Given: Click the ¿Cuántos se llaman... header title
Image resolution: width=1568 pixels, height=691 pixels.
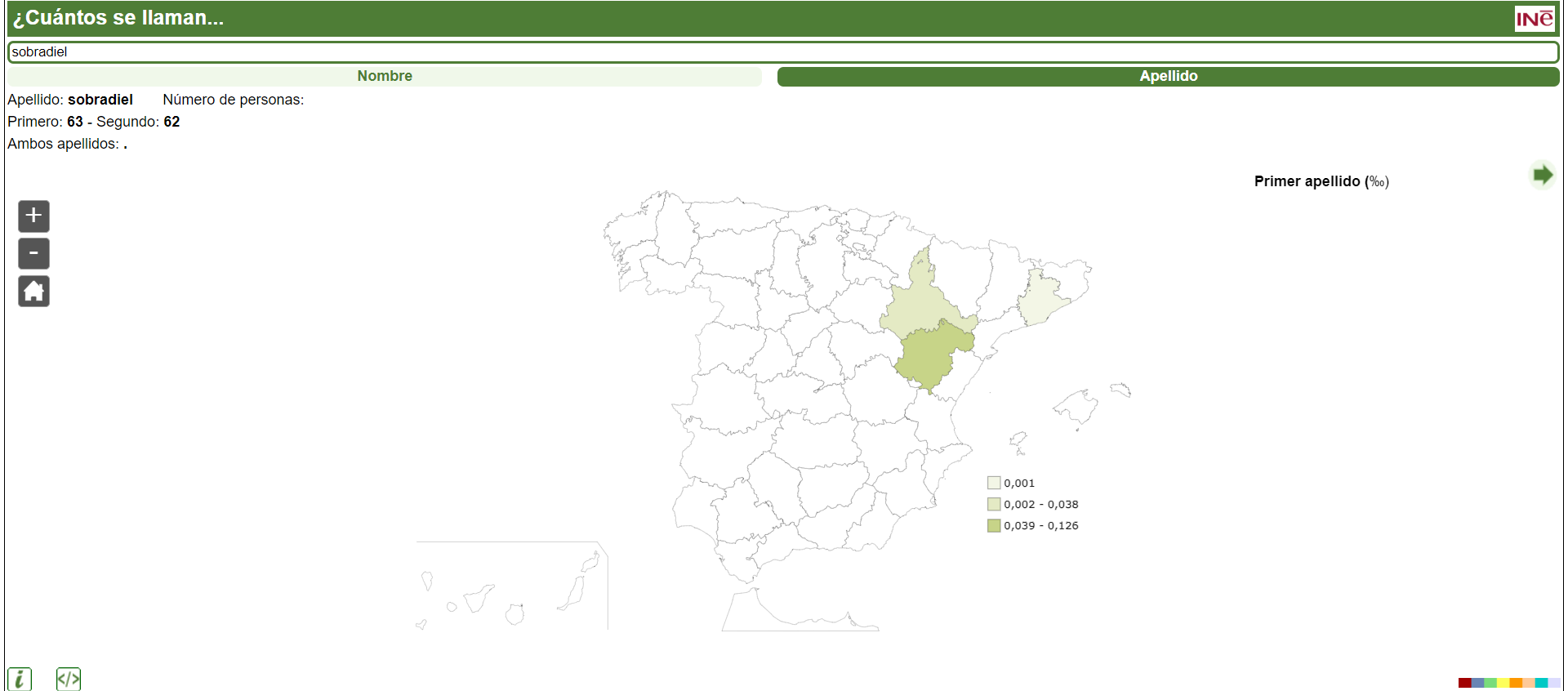Looking at the screenshot, I should coord(118,18).
